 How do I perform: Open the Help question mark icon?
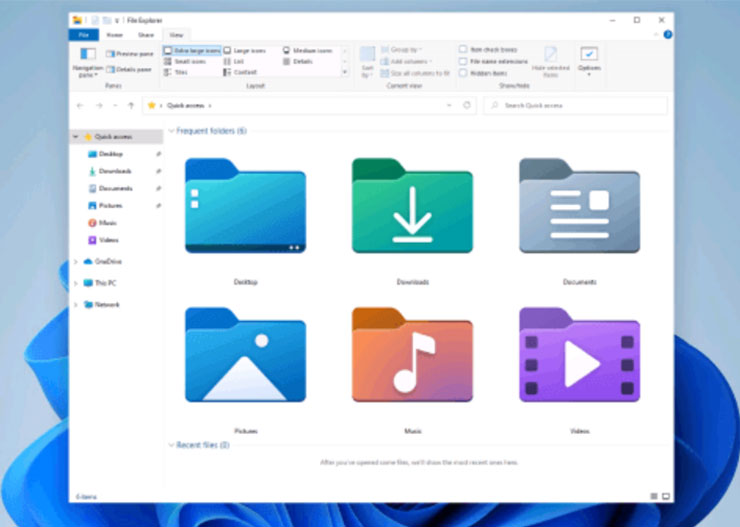(668, 34)
